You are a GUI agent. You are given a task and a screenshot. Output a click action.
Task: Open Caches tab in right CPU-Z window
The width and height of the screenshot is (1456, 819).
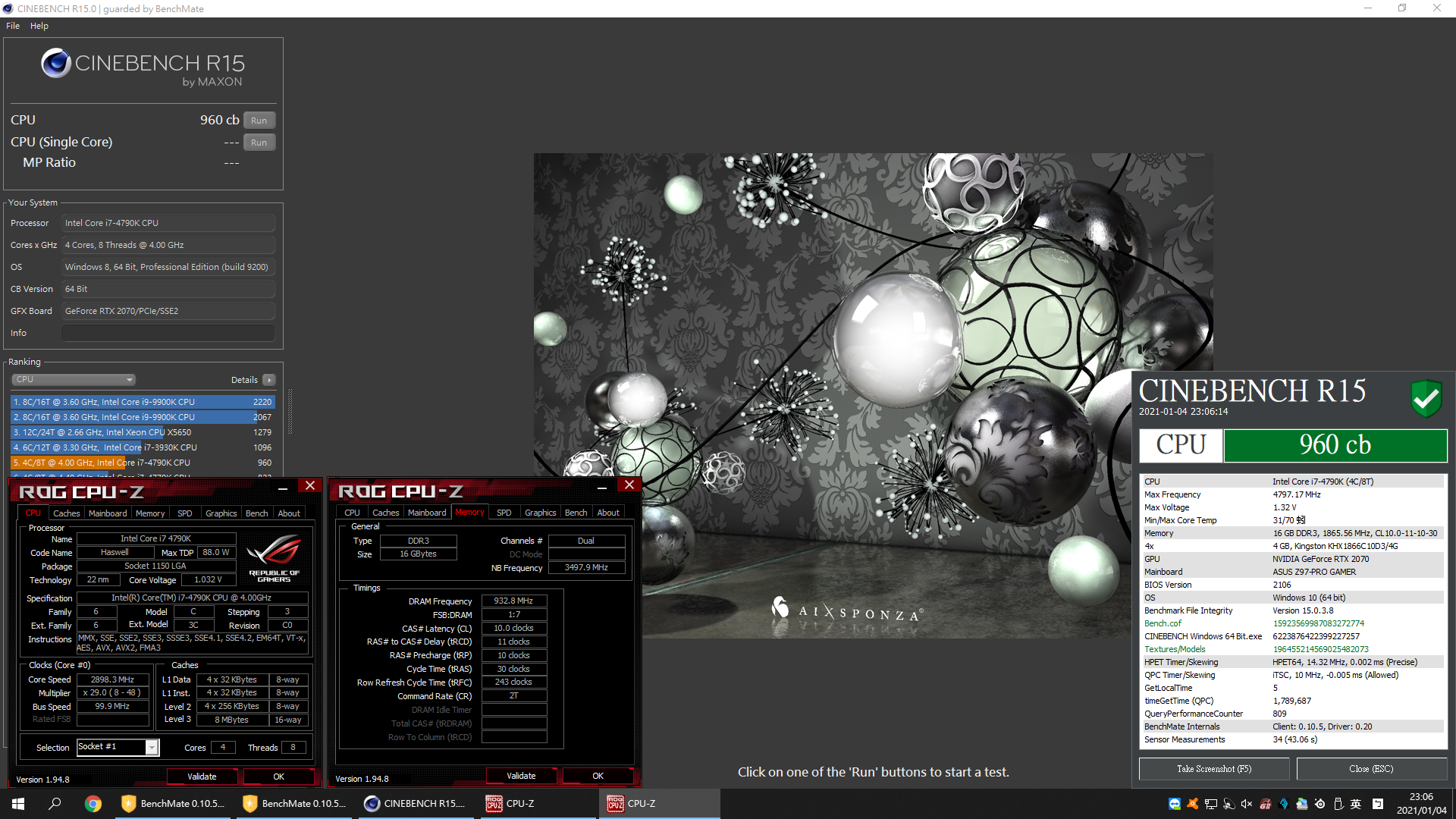(386, 513)
